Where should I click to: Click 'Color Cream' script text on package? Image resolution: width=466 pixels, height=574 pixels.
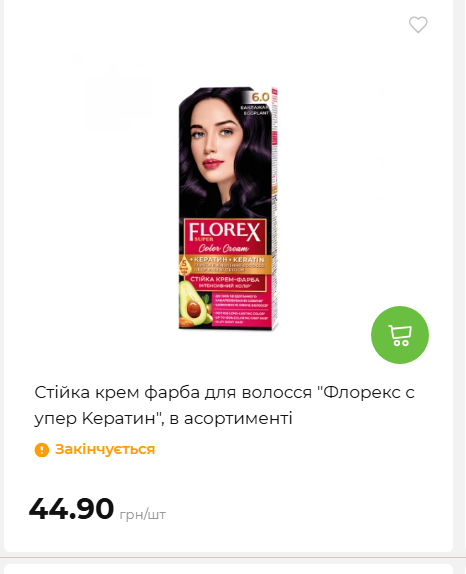point(223,249)
